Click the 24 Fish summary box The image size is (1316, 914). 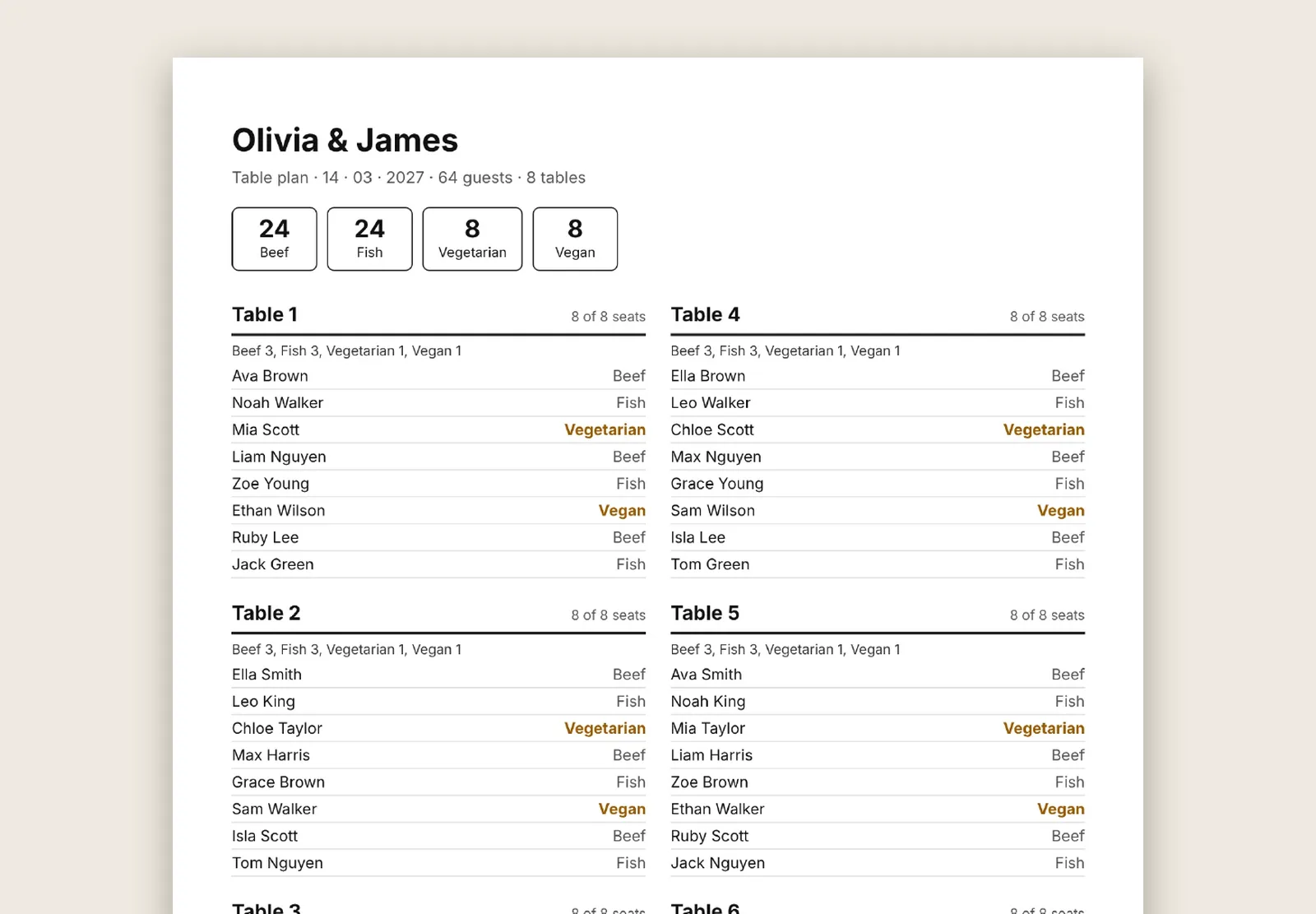click(369, 239)
